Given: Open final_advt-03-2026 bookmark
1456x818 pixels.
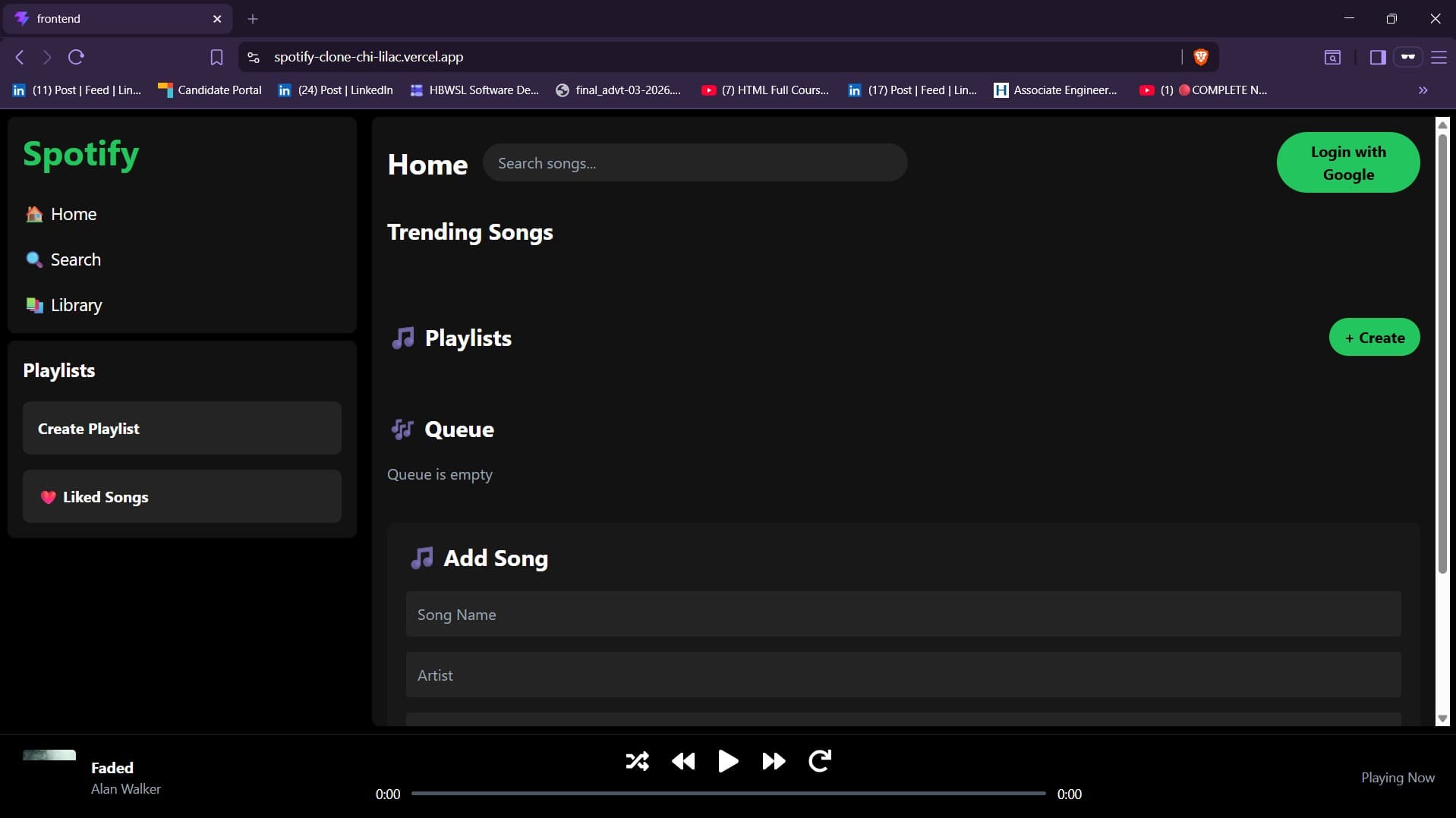Looking at the screenshot, I should point(619,90).
